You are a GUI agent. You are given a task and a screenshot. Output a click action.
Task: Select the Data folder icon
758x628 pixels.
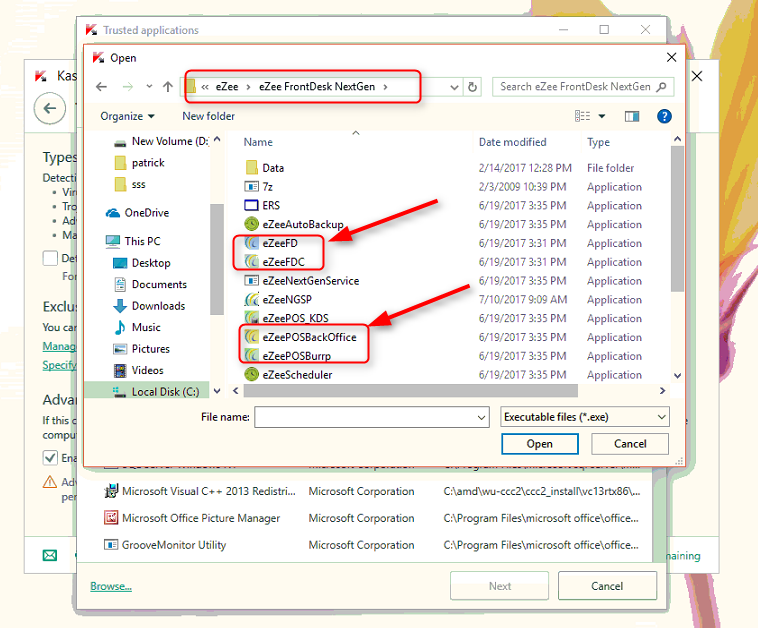coord(251,168)
